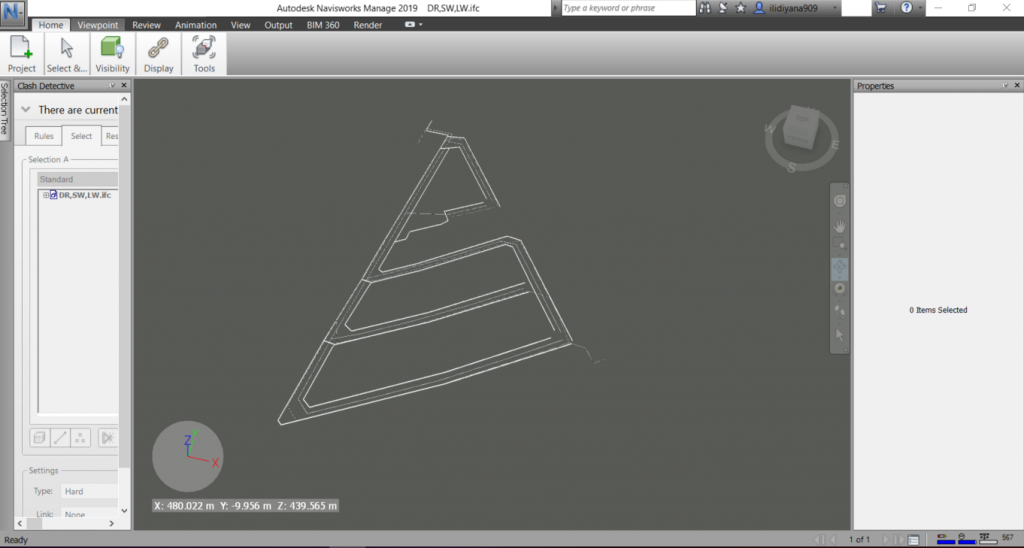The width and height of the screenshot is (1024, 548).
Task: Click the Subscription Center satellite icon
Action: tap(723, 8)
